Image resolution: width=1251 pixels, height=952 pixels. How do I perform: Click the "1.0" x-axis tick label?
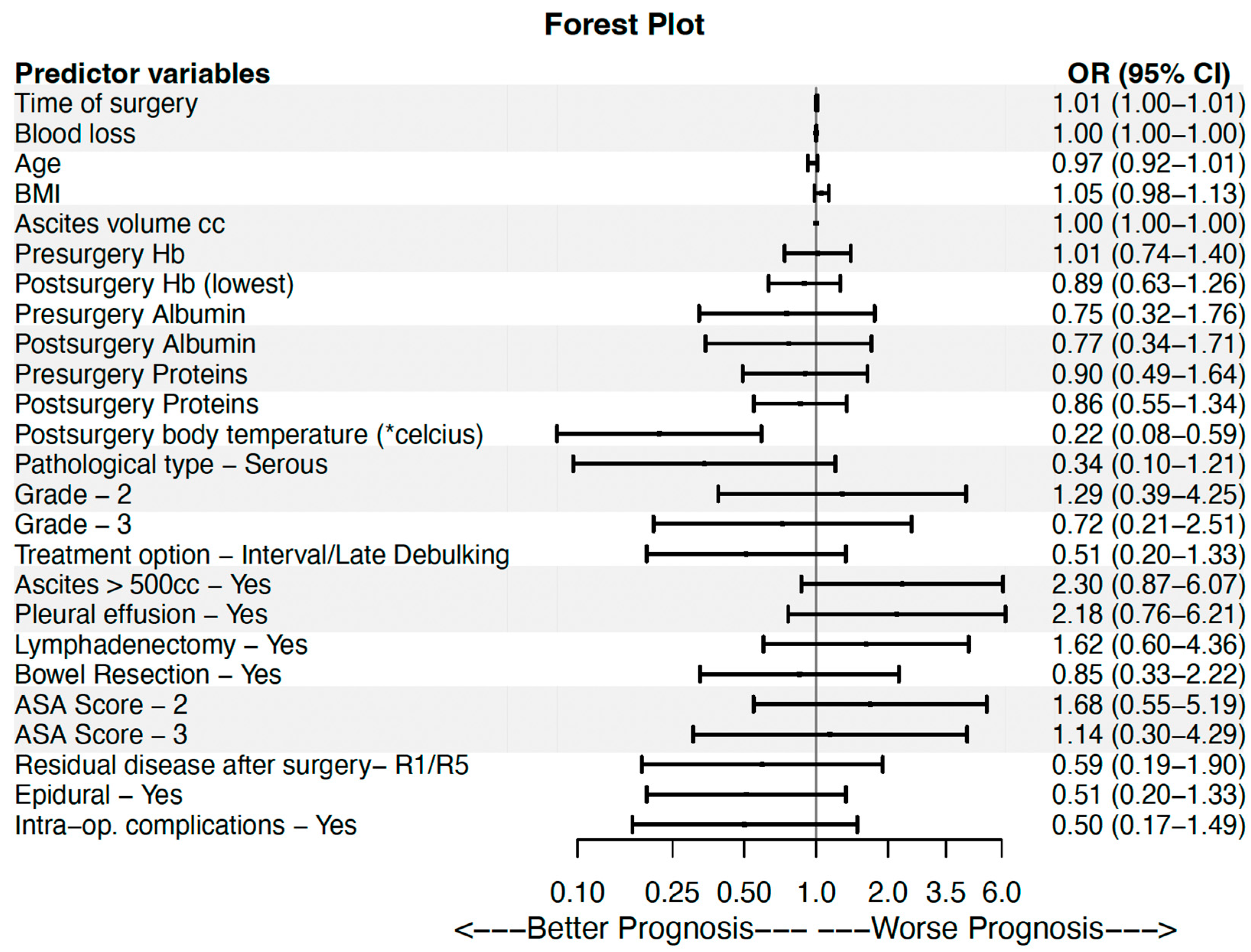tap(816, 892)
